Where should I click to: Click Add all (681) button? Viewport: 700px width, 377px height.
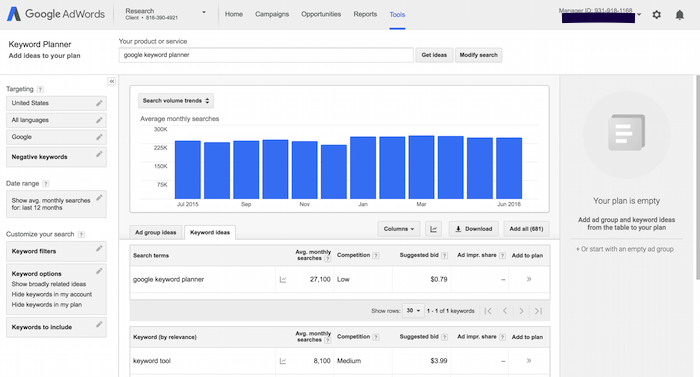click(526, 229)
